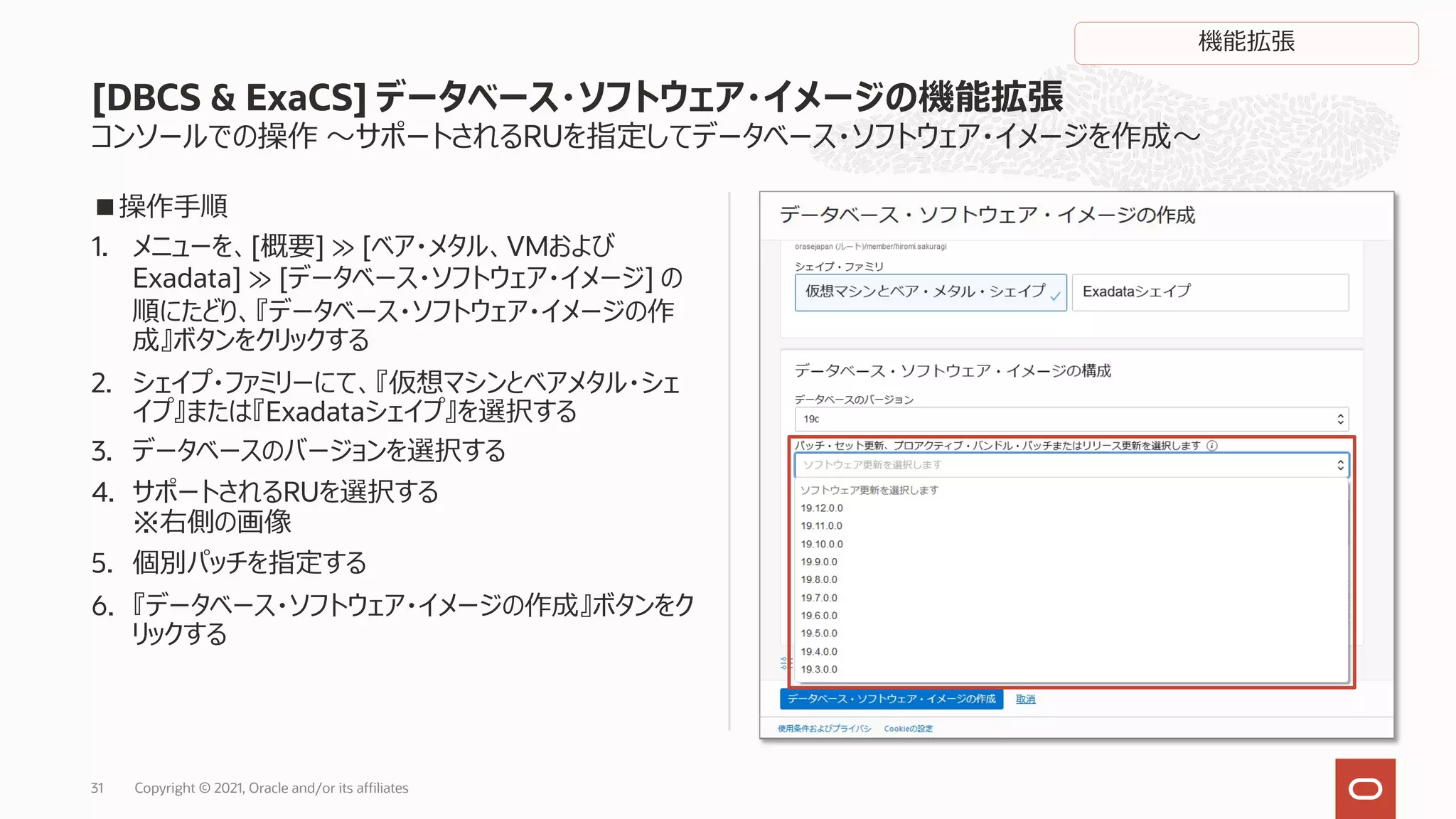Click the info icon beside patch selection label
Screen dimensions: 1456x819
click(1212, 446)
